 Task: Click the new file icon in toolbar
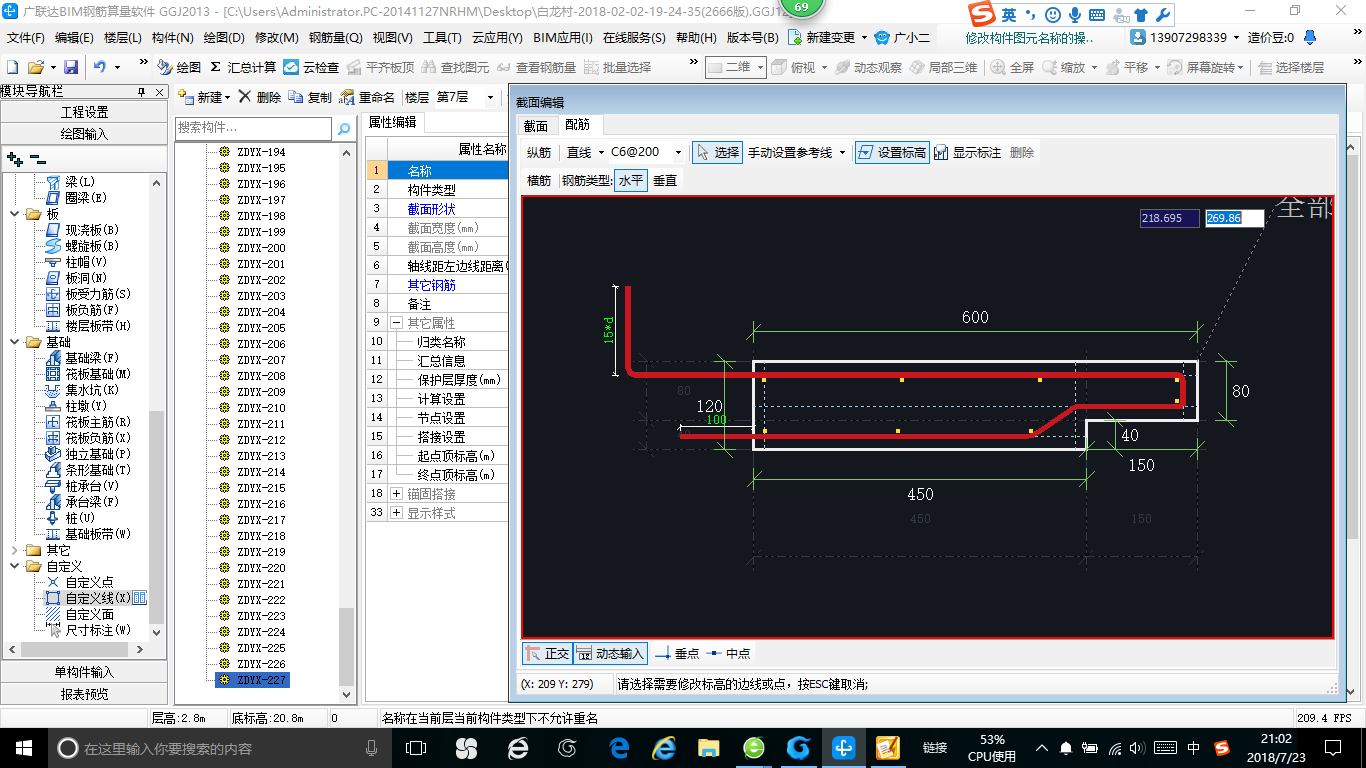pyautogui.click(x=13, y=67)
